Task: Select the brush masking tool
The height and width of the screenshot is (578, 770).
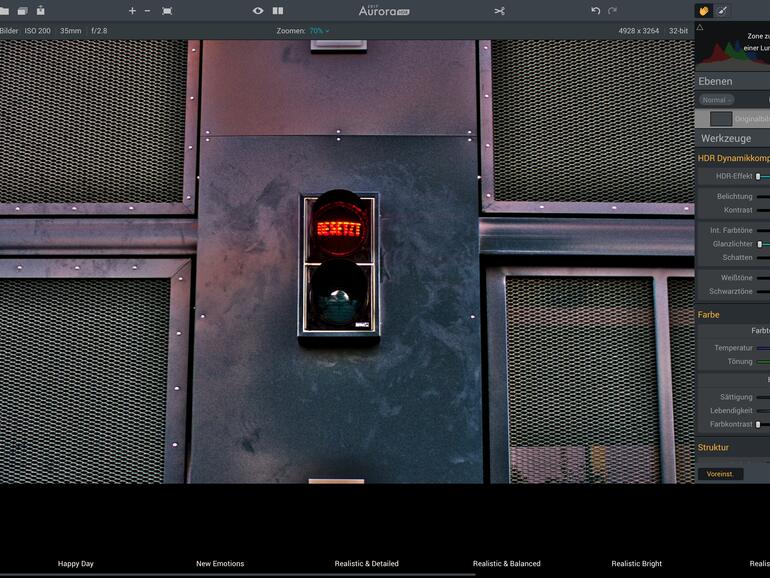Action: [x=722, y=11]
